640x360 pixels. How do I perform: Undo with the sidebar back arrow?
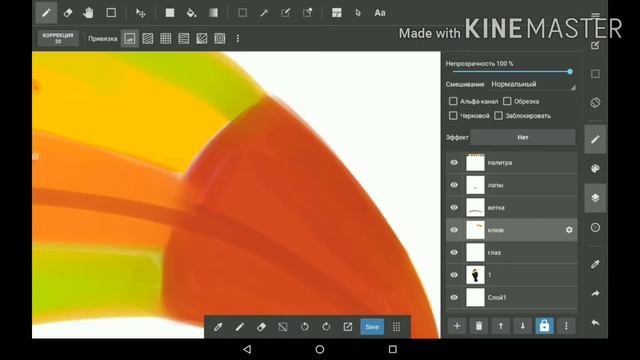595,323
